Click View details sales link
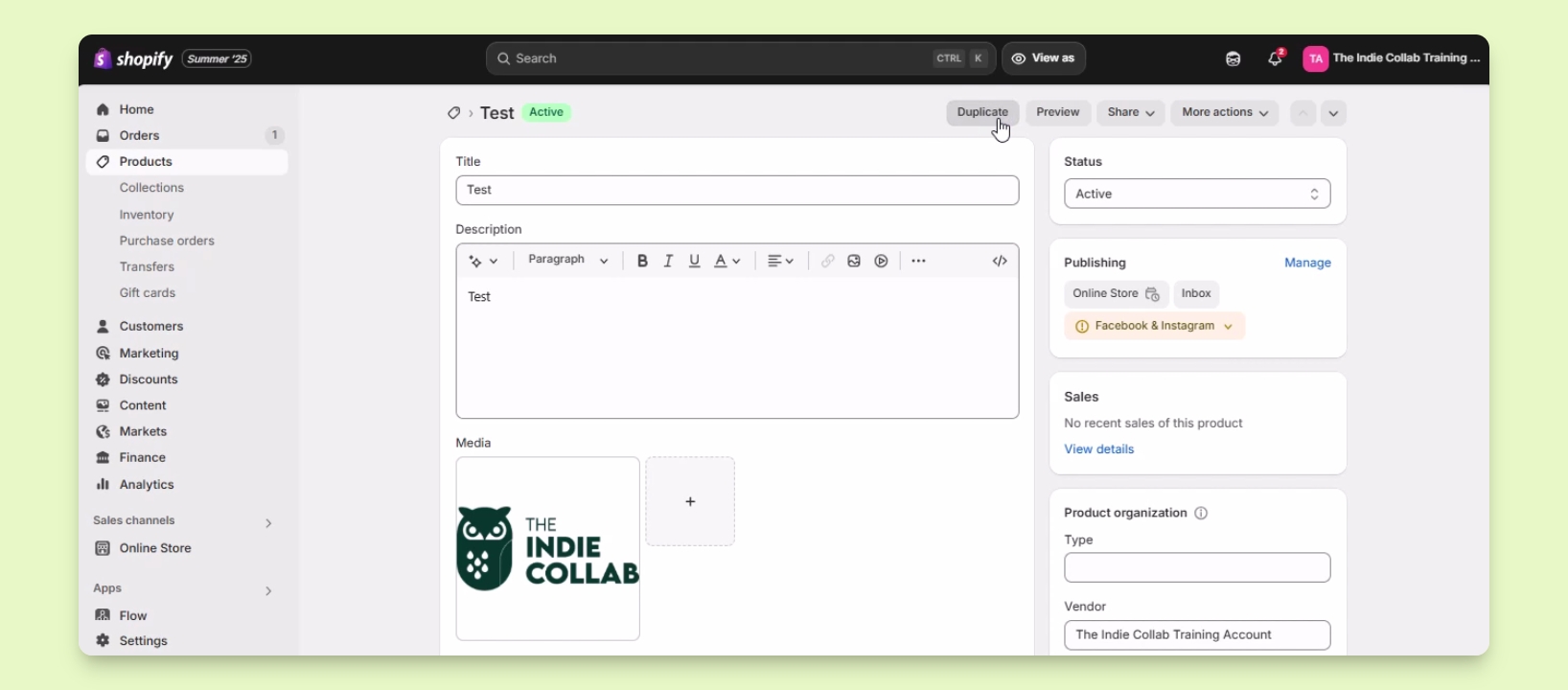1568x690 pixels. [x=1099, y=449]
